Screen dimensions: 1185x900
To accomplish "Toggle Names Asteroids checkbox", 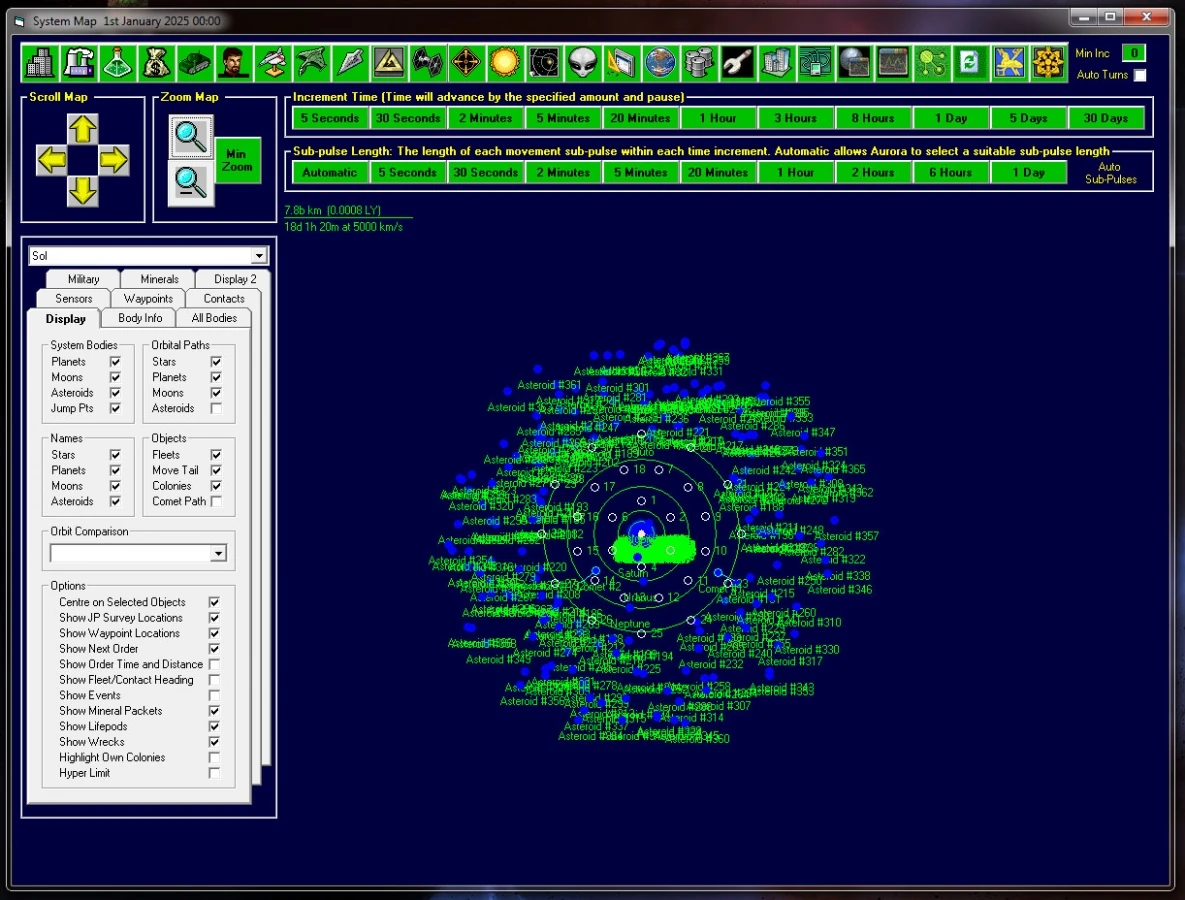I will [115, 501].
